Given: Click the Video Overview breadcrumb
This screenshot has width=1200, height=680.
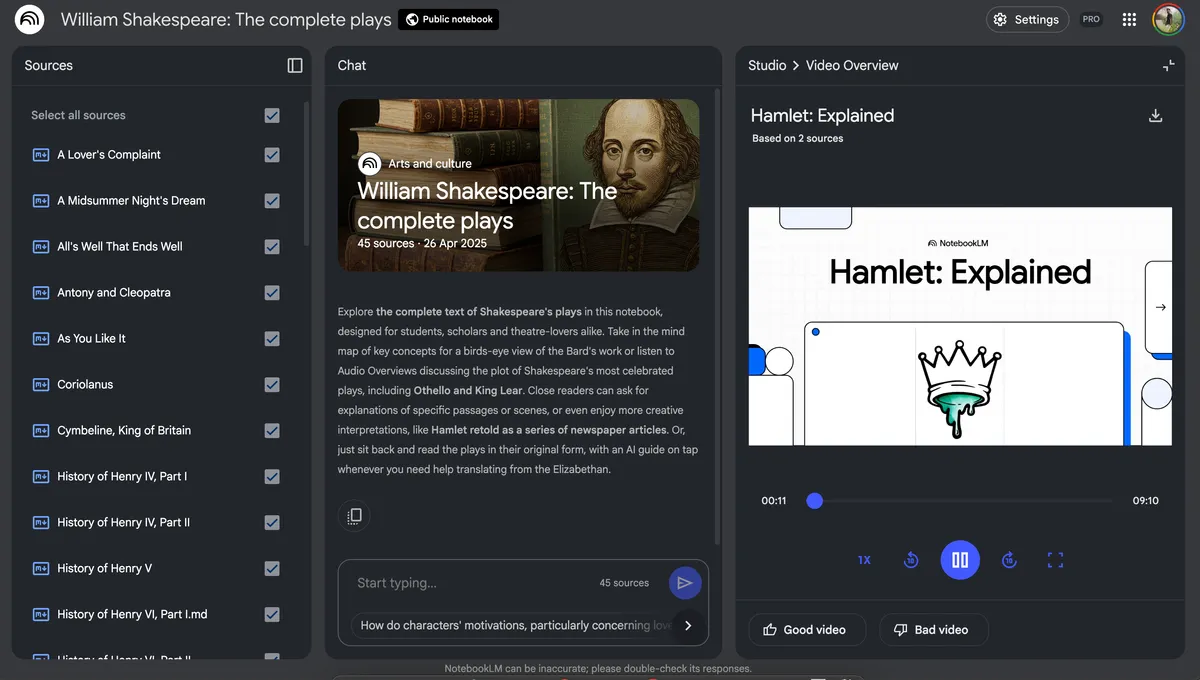Looking at the screenshot, I should coord(852,65).
